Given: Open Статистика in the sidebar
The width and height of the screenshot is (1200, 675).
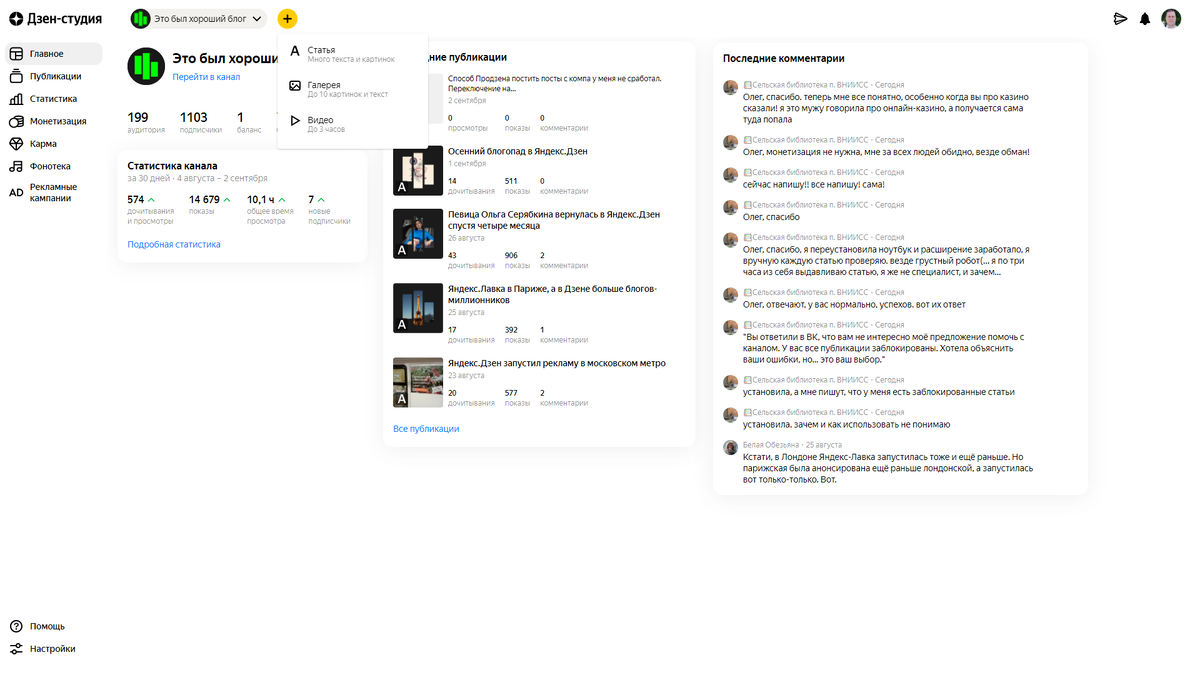Looking at the screenshot, I should [x=55, y=99].
